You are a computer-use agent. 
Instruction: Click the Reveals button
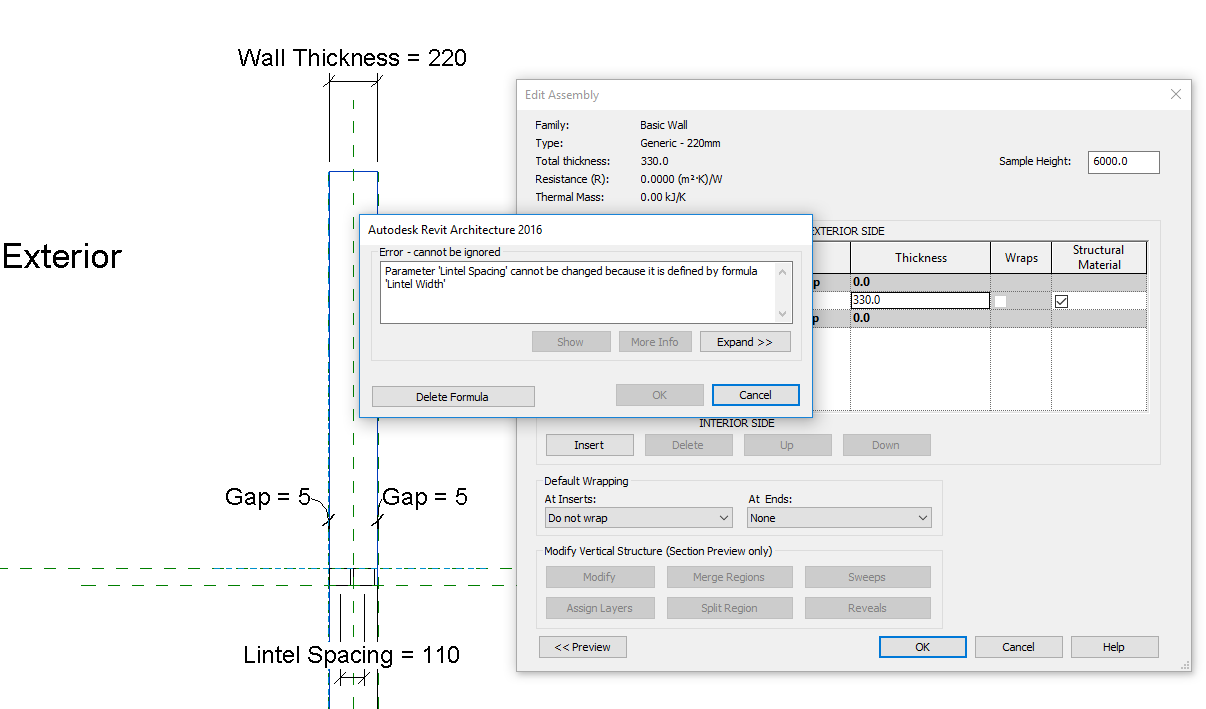(x=868, y=608)
